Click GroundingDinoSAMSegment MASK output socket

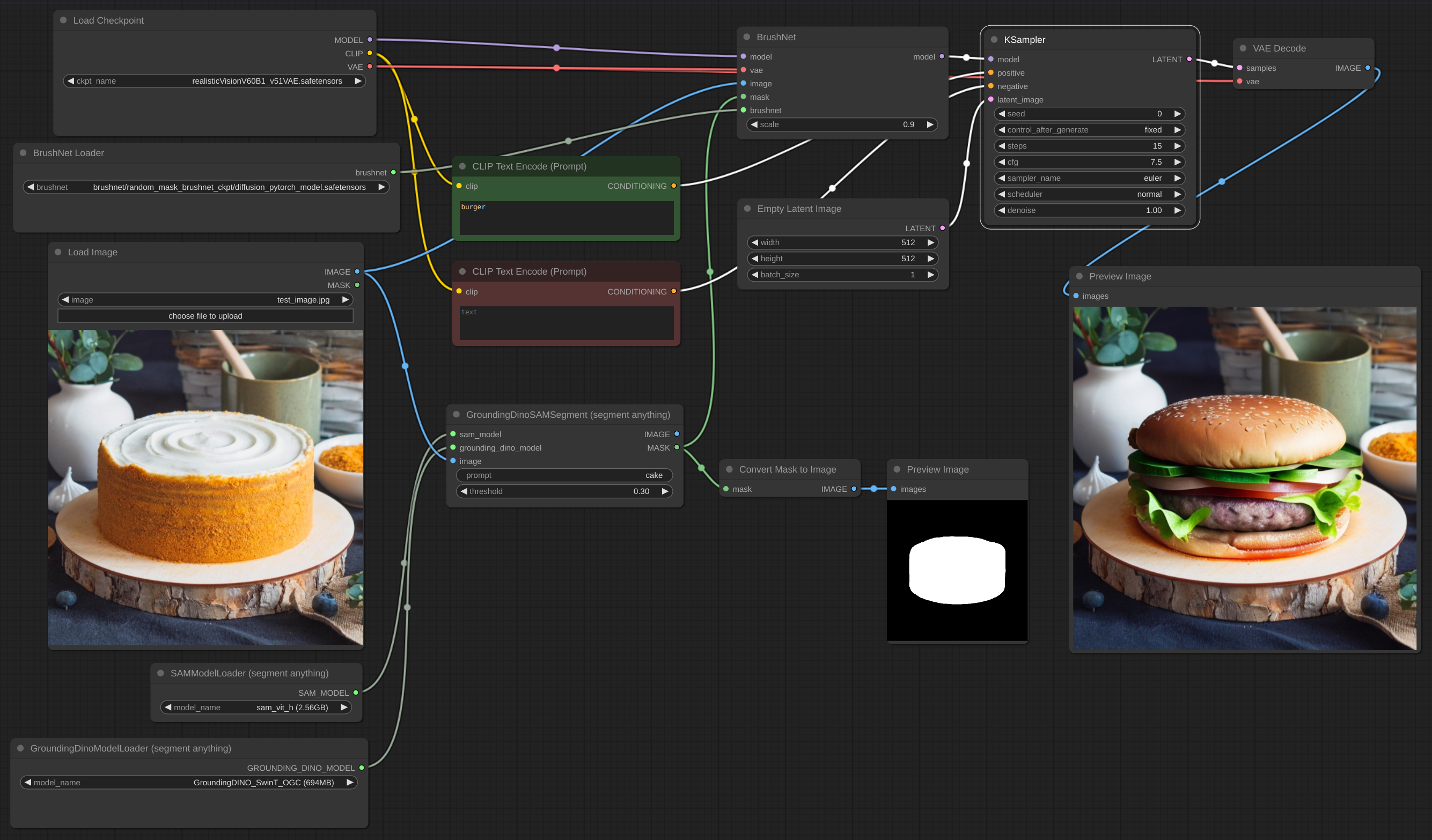[677, 447]
